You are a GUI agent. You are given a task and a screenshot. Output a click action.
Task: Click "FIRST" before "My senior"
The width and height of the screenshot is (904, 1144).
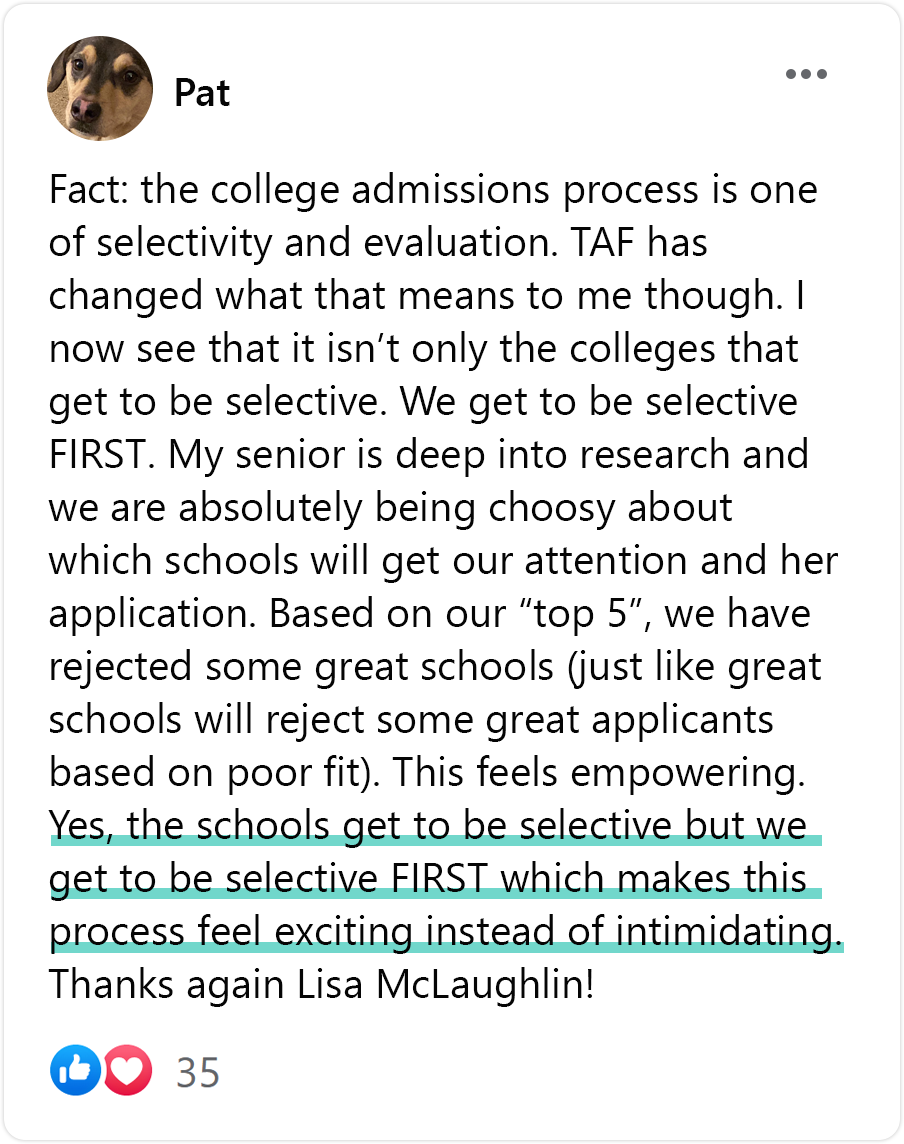pos(101,455)
